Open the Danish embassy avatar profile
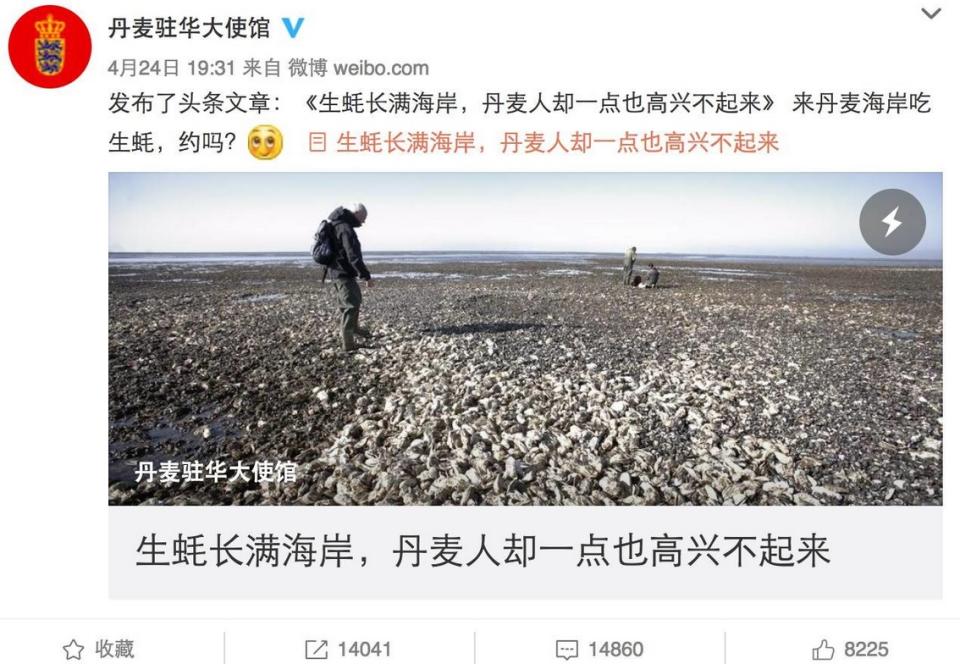 [x=50, y=47]
